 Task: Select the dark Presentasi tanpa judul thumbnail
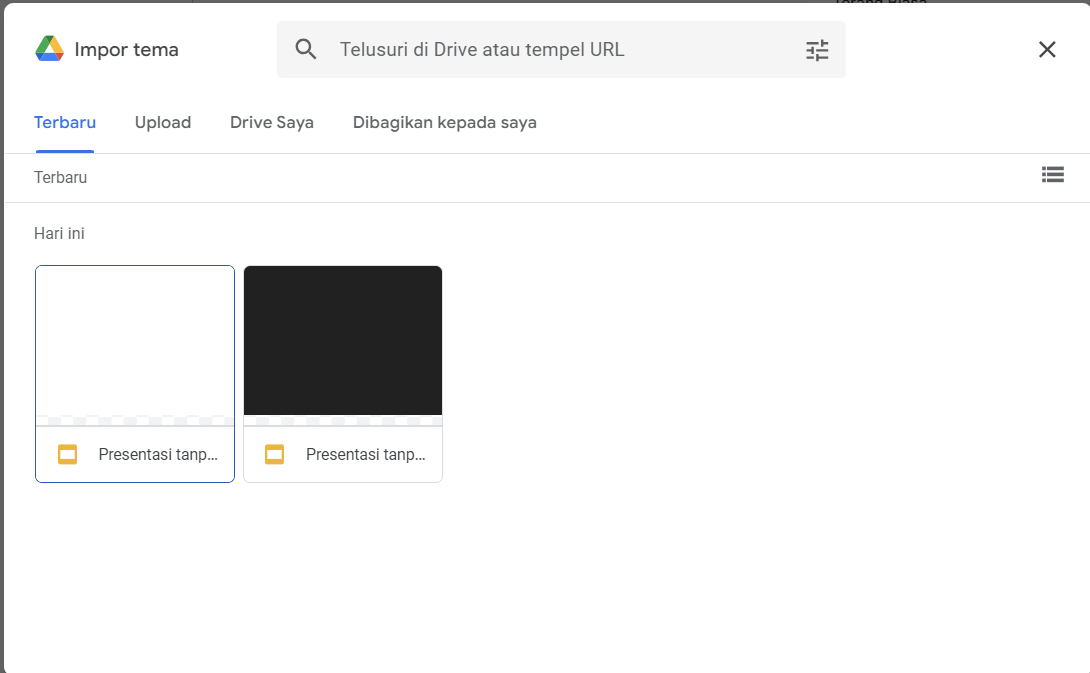pos(343,340)
